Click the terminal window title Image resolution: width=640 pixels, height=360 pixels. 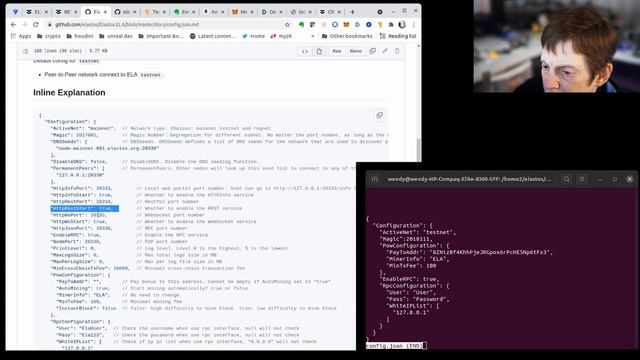pyautogui.click(x=469, y=179)
